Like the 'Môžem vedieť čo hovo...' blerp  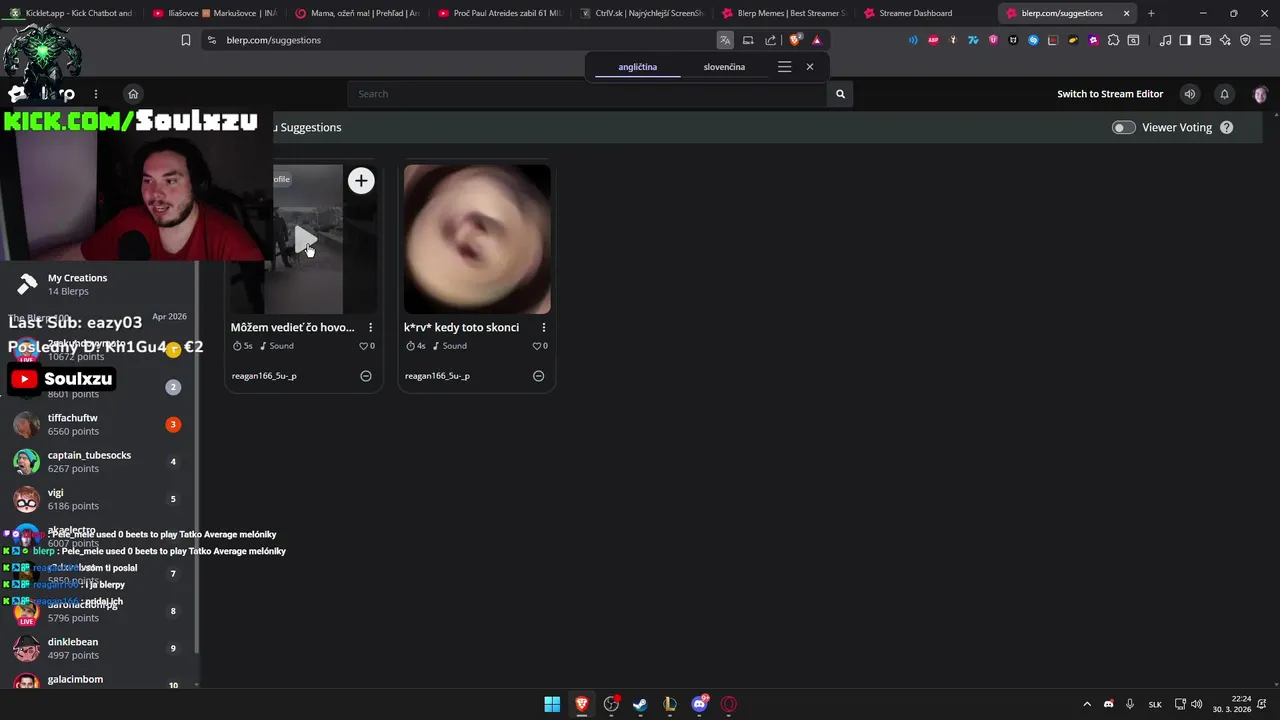pos(363,346)
